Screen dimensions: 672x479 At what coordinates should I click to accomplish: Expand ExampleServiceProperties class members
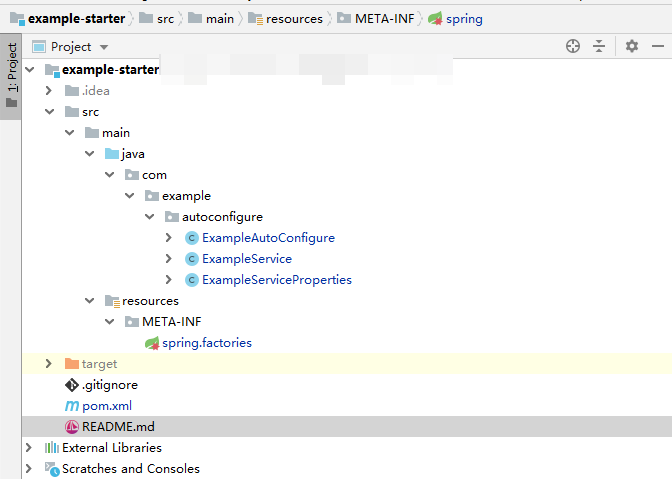point(169,279)
